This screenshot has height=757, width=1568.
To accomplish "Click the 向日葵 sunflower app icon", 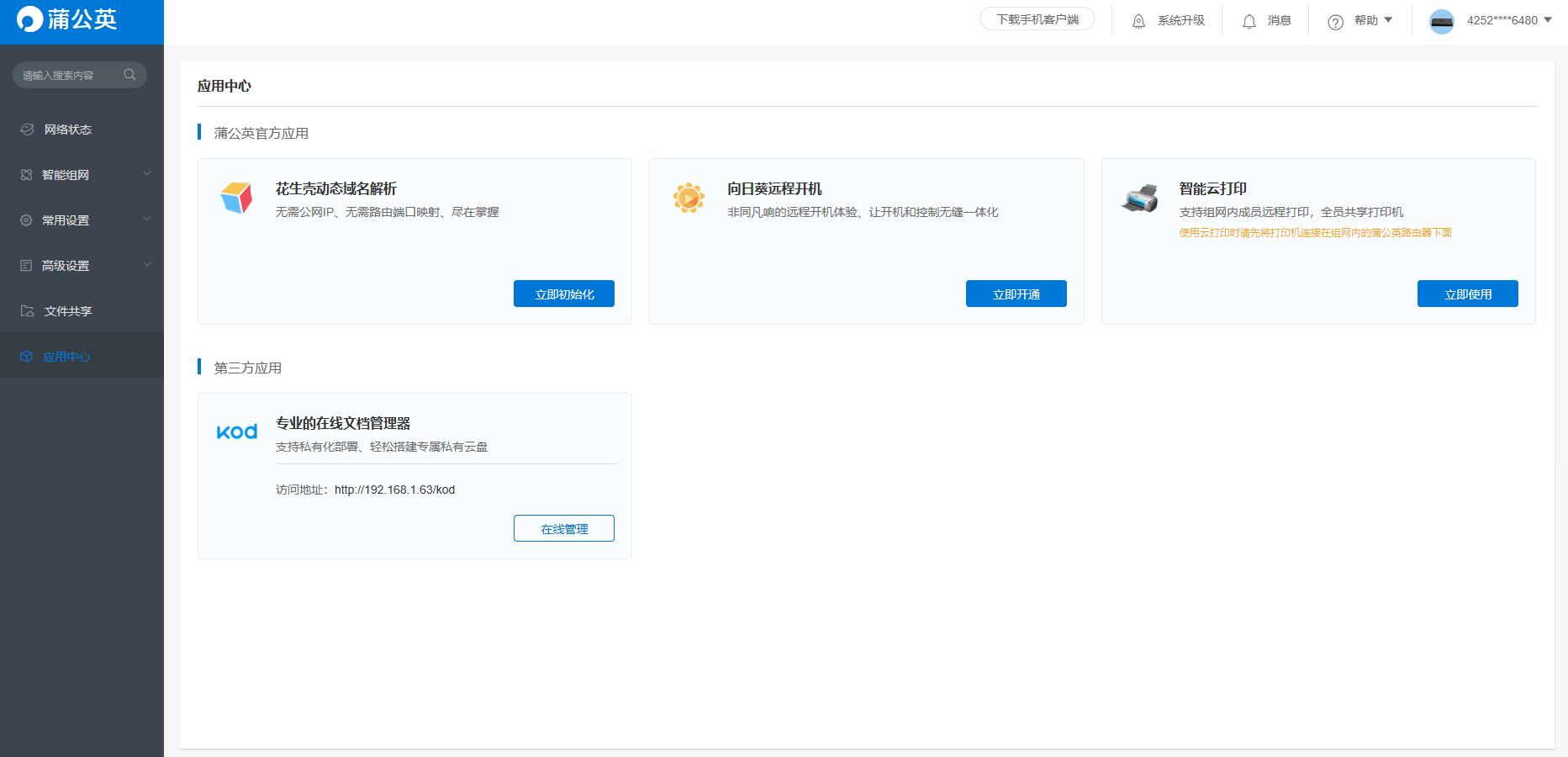I will tap(689, 198).
